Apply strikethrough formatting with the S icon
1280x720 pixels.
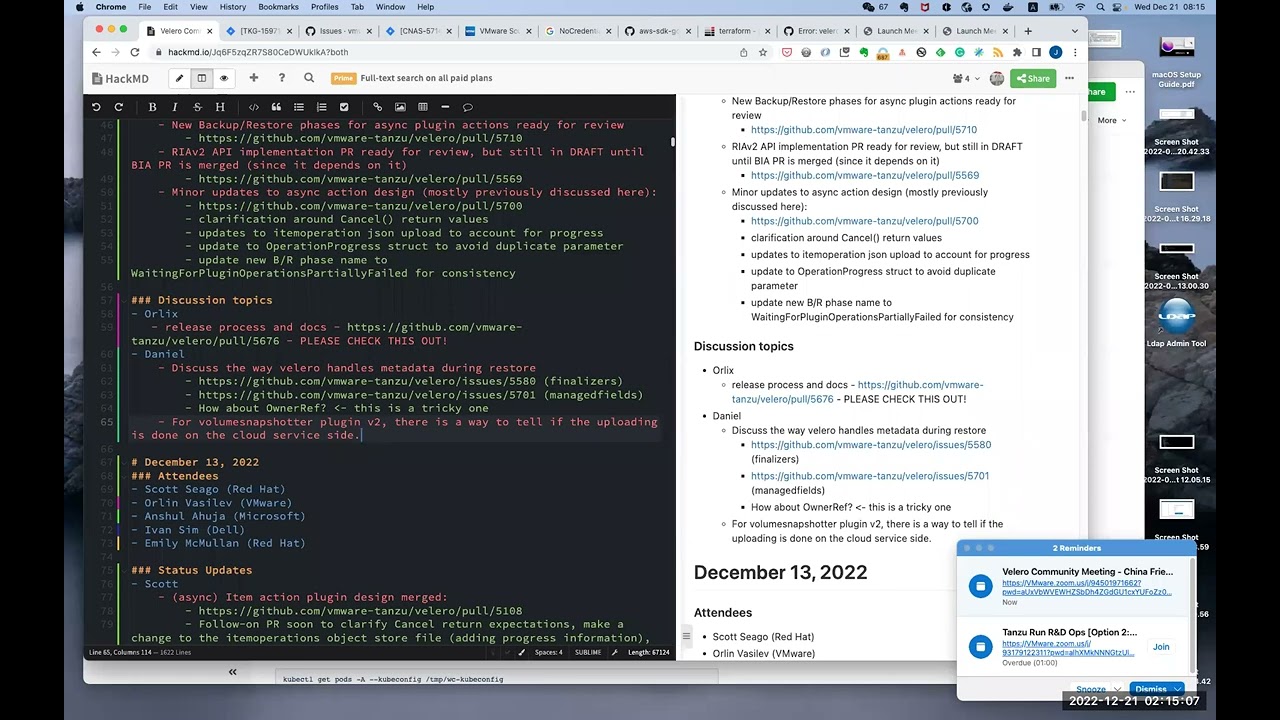coord(197,107)
